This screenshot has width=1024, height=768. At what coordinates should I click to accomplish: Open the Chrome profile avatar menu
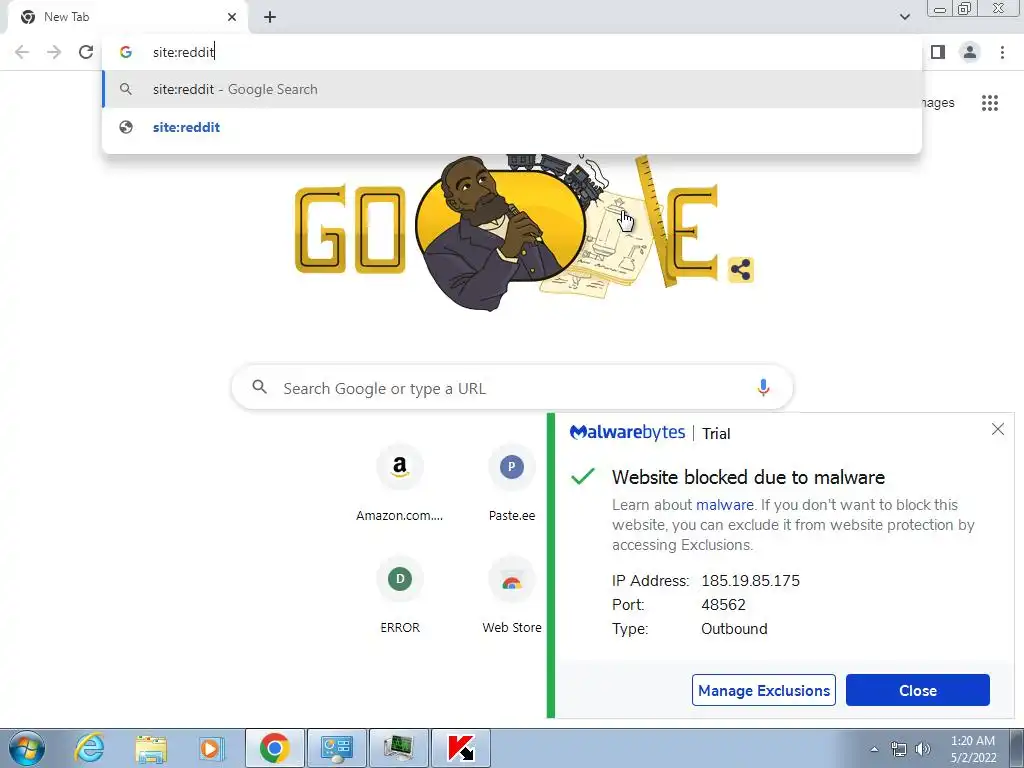[x=970, y=52]
